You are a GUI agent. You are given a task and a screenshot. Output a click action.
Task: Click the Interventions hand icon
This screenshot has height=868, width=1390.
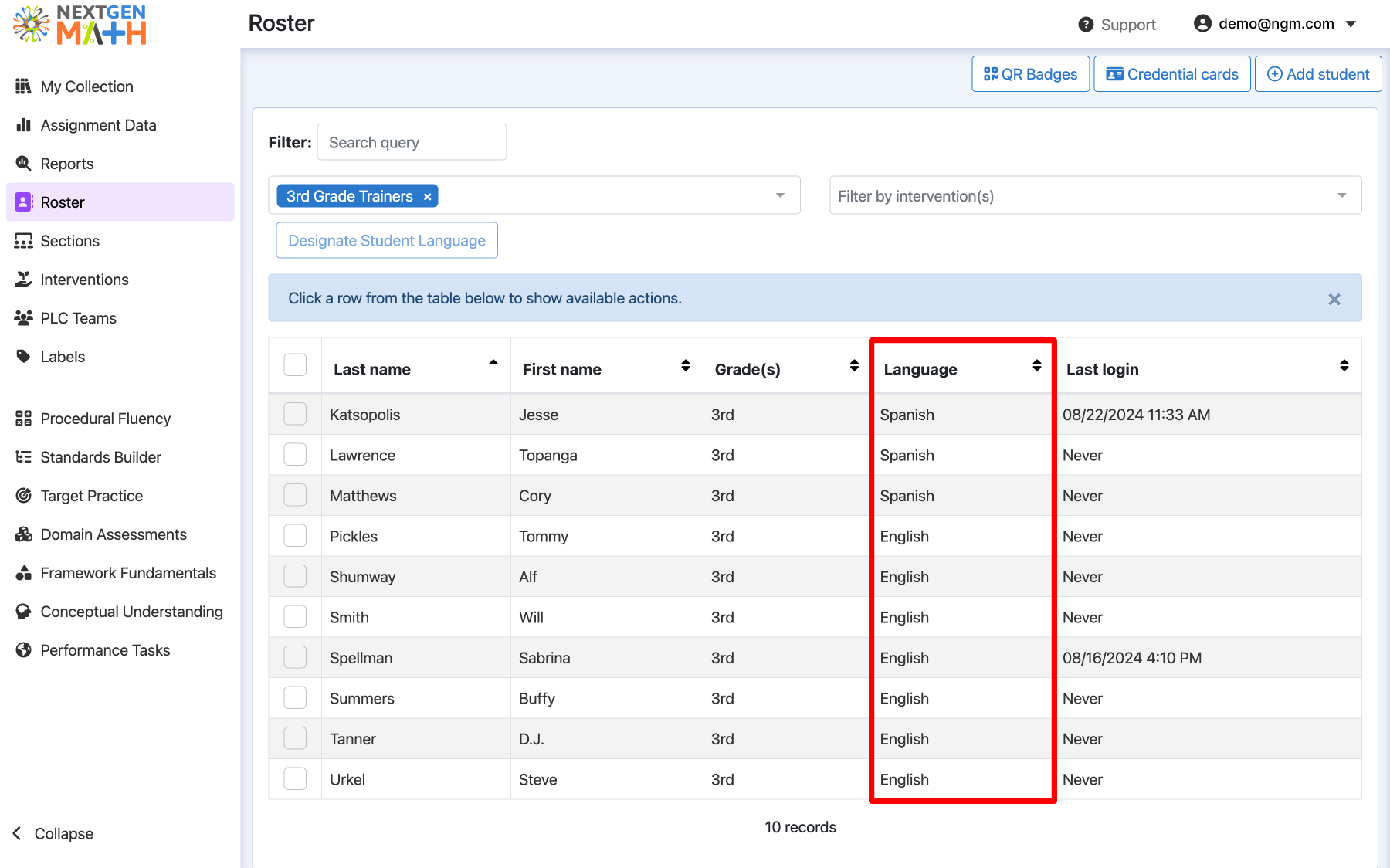tap(24, 280)
